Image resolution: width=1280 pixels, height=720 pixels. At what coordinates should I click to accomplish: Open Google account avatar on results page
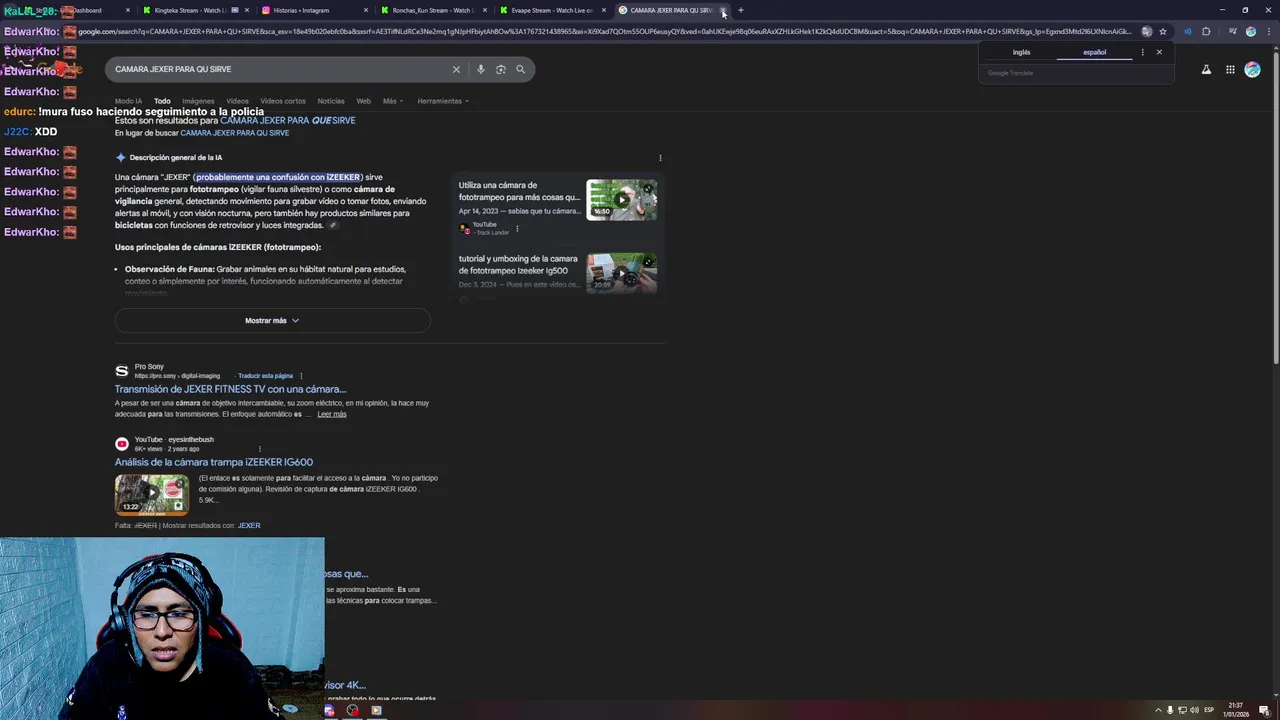pyautogui.click(x=1252, y=70)
